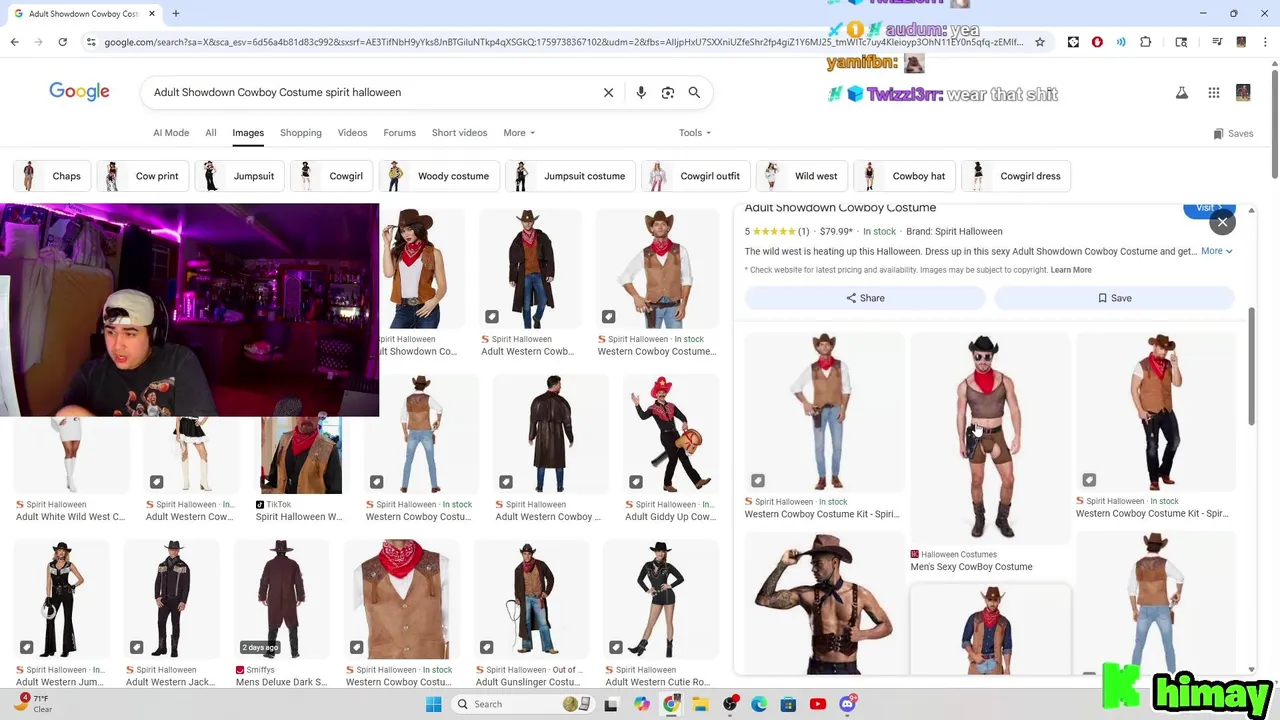Open Microsoft Store from the taskbar
The height and width of the screenshot is (720, 1280).
[788, 704]
